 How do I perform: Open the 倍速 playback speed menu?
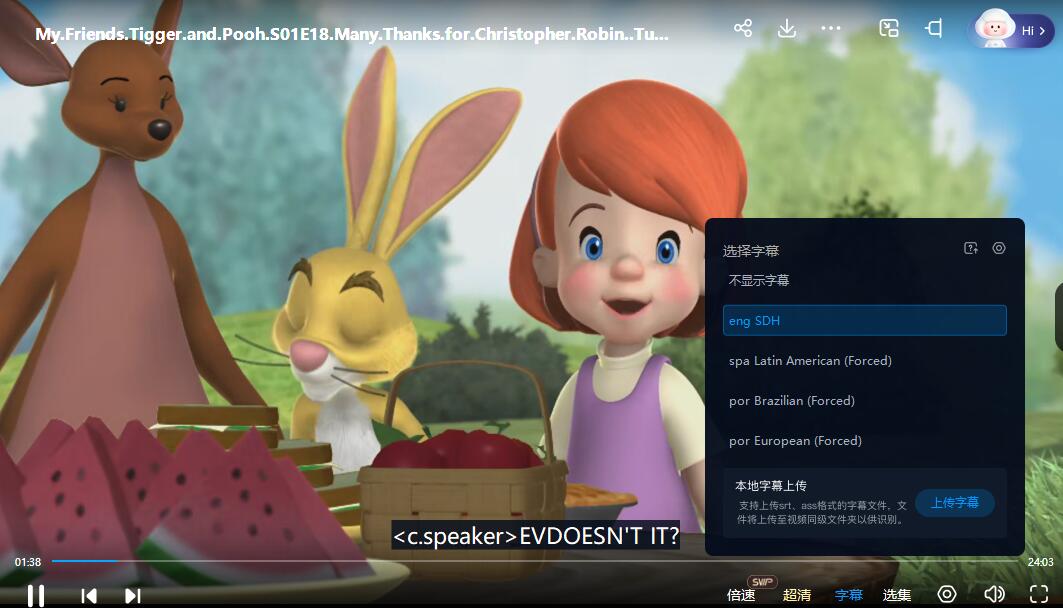(x=741, y=595)
